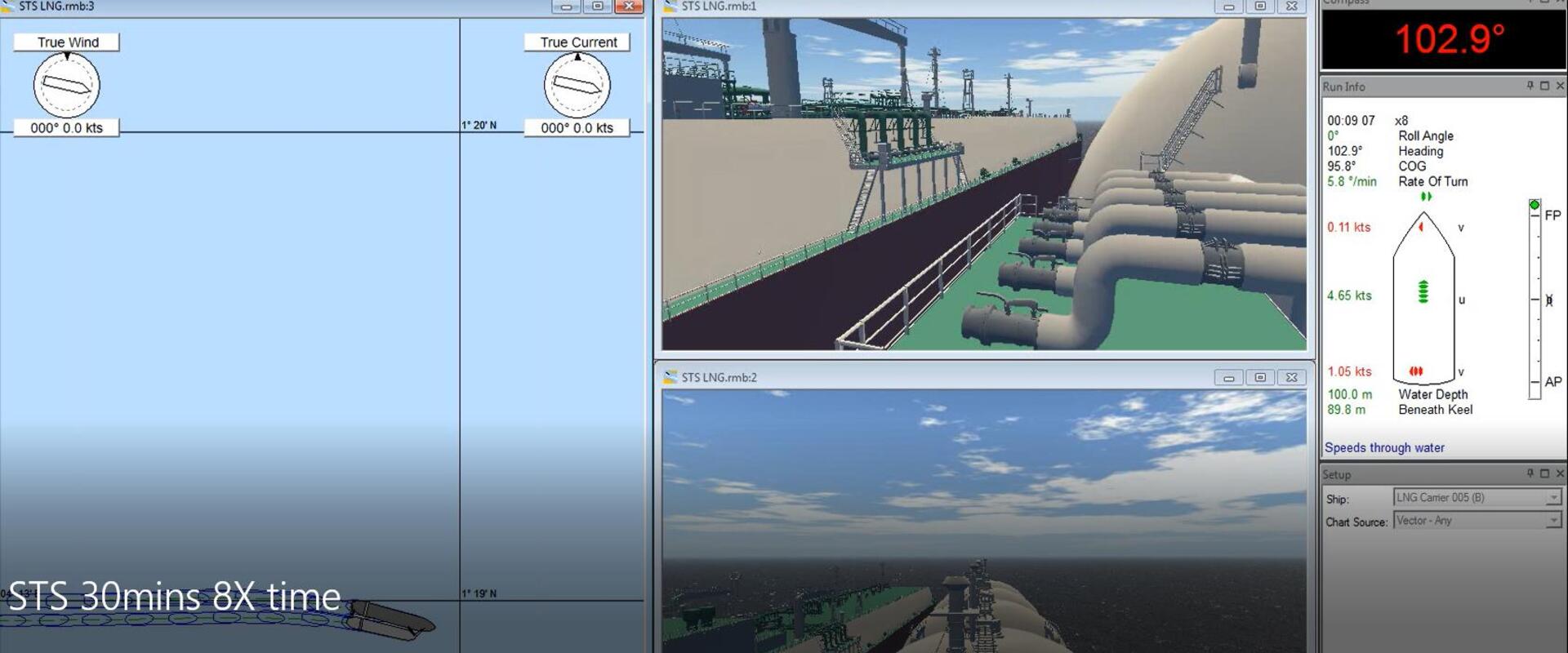Toggle auto-hide pin on Run Info panel
This screenshot has width=1568, height=653.
point(1530,86)
